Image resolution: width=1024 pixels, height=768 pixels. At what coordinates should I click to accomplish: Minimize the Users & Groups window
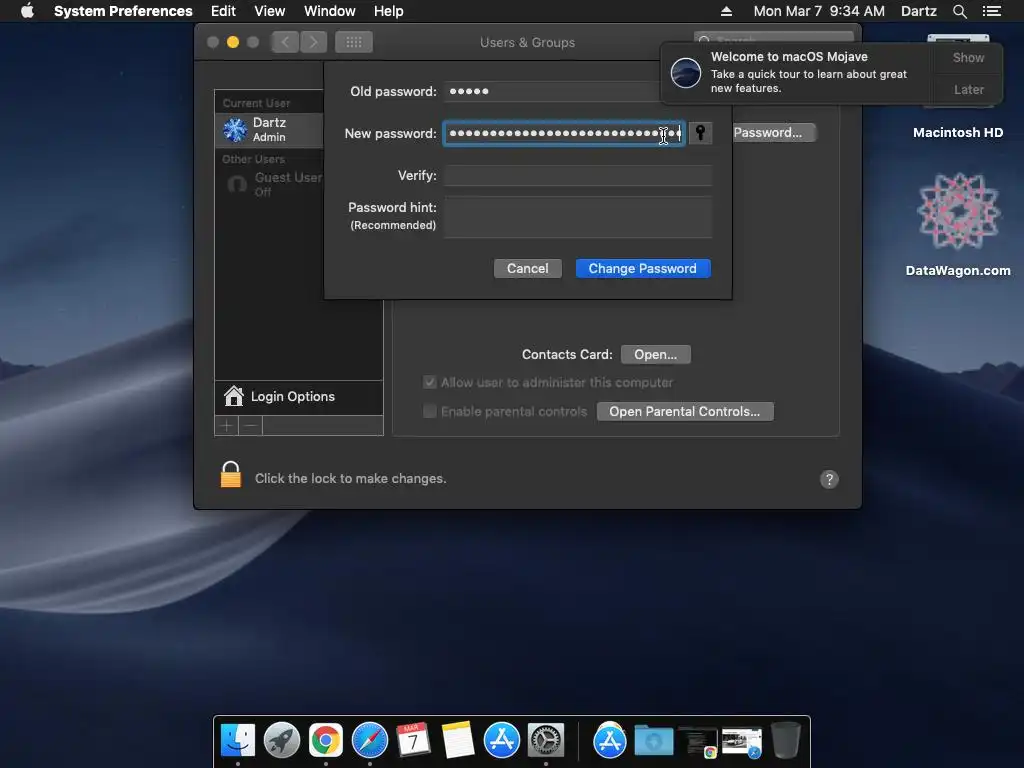click(x=232, y=42)
